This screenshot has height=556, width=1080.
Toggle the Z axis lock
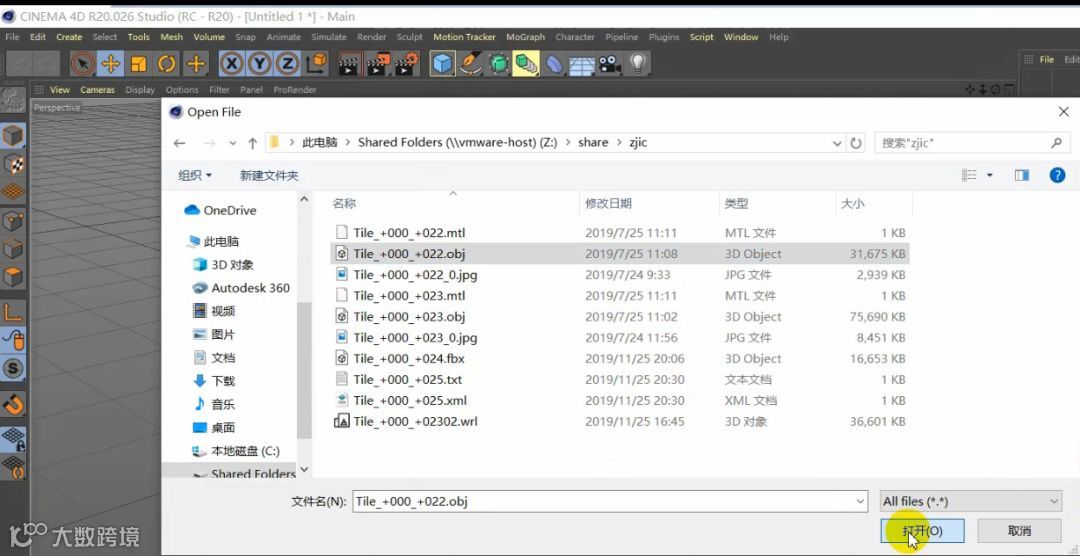(x=287, y=64)
